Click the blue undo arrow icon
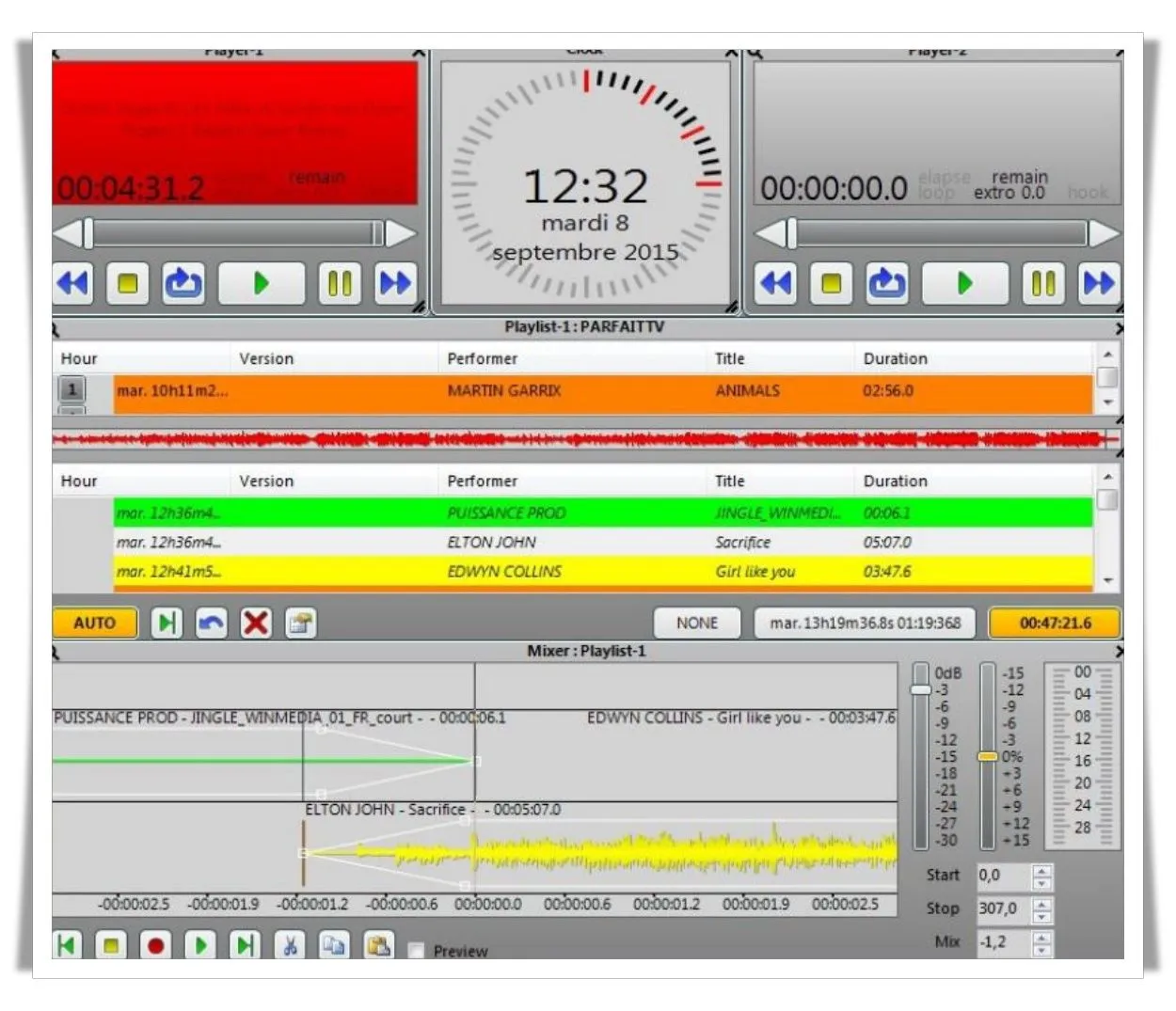Screen dimensions: 1176x1011 click(x=211, y=623)
